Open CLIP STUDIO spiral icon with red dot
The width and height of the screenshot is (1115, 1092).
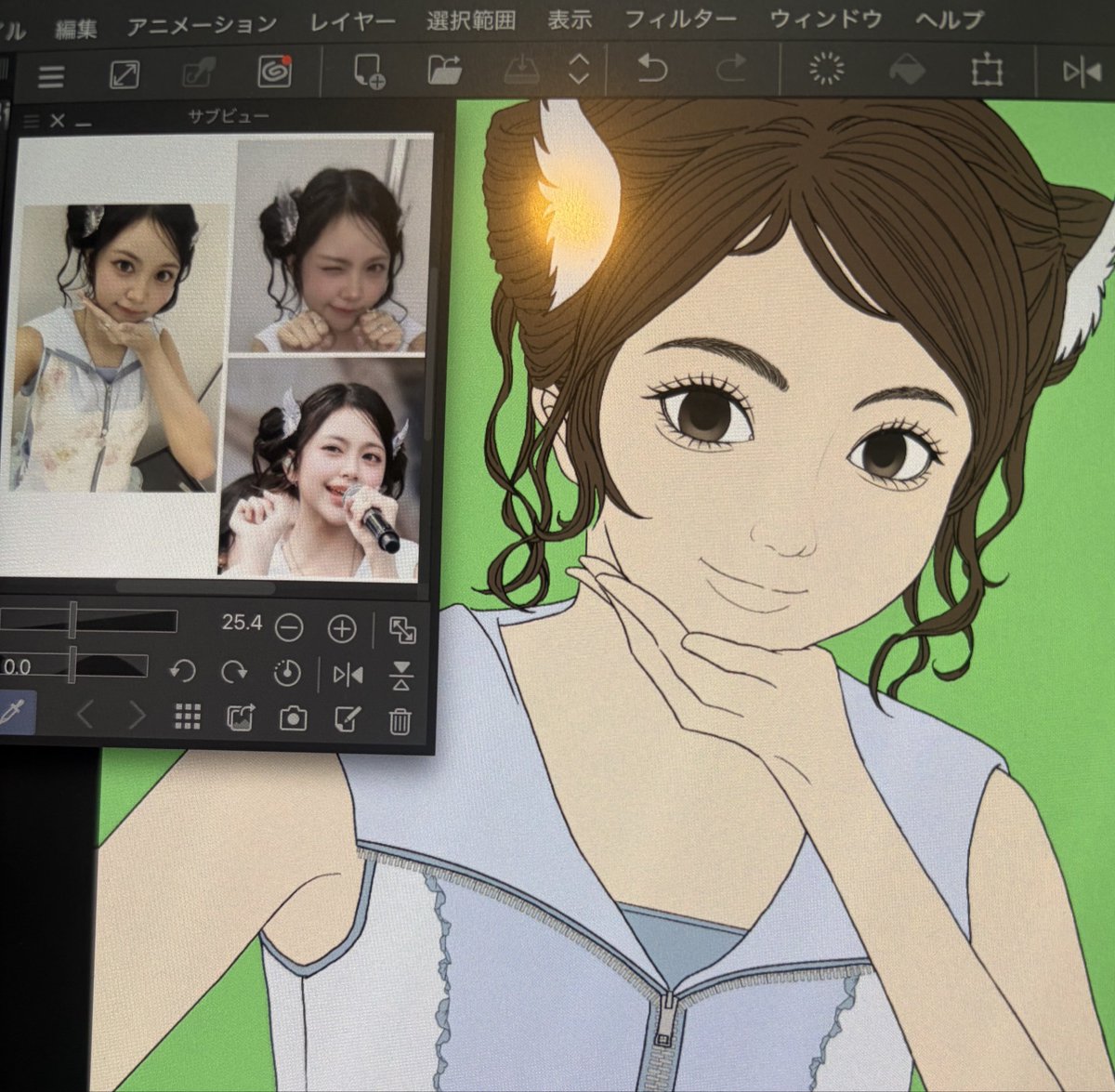(x=274, y=71)
